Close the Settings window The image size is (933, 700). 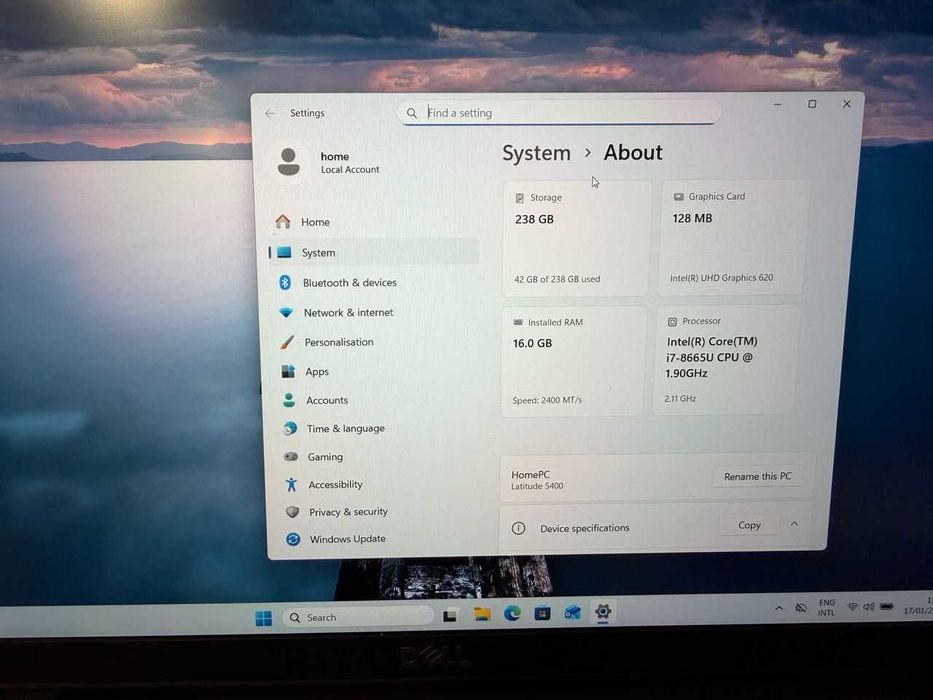coord(847,104)
